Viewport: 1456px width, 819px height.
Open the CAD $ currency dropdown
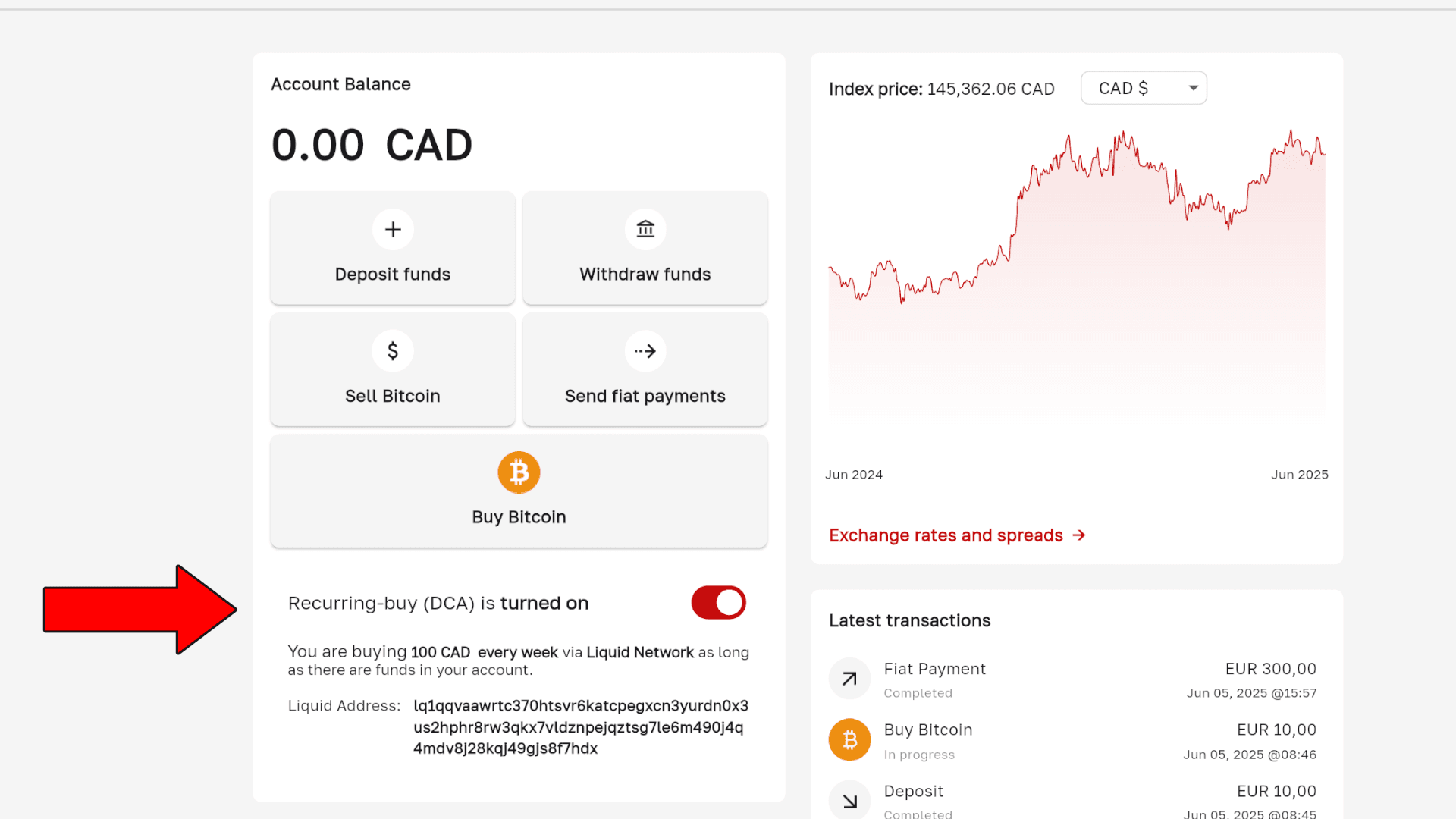coord(1144,88)
